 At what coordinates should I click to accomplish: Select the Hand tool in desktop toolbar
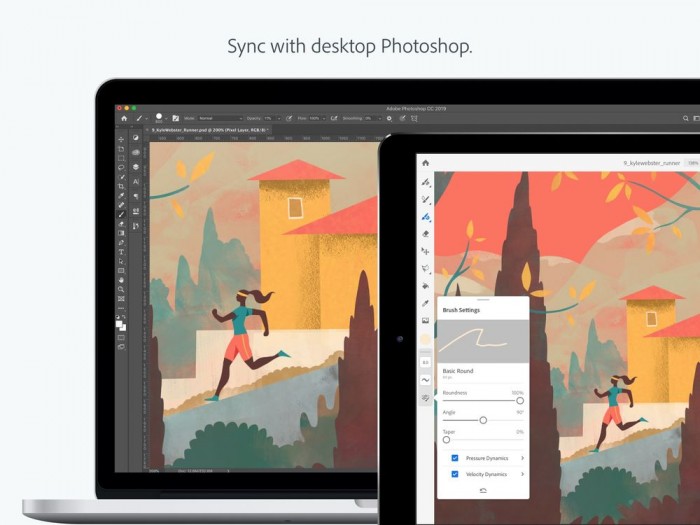point(121,280)
